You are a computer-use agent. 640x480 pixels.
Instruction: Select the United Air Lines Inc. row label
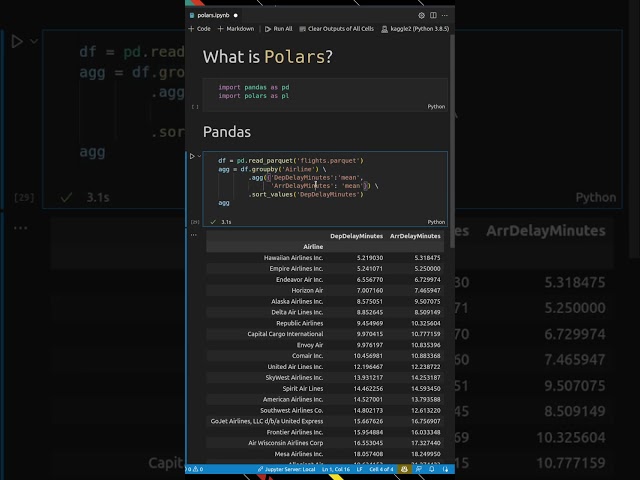(295, 367)
